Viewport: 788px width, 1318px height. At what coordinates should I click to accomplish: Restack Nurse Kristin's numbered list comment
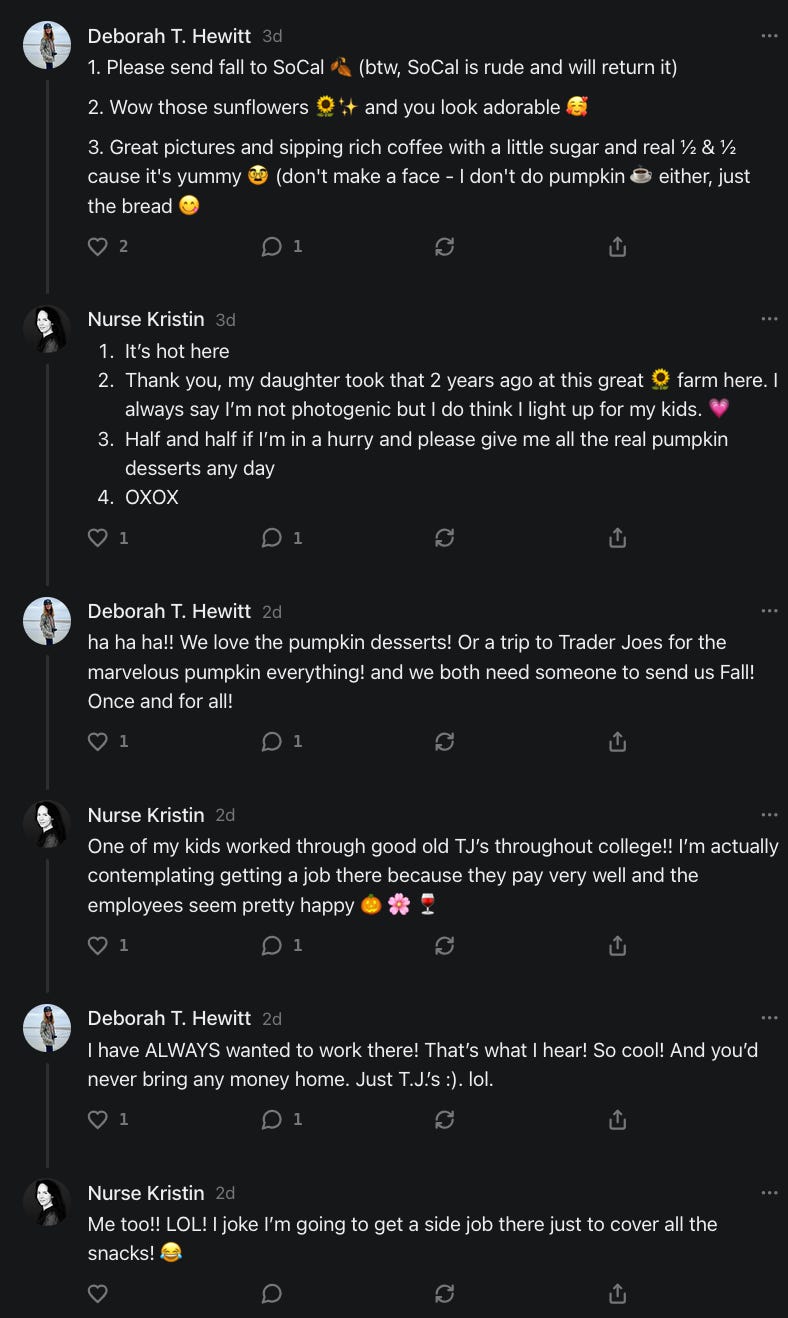click(x=445, y=538)
